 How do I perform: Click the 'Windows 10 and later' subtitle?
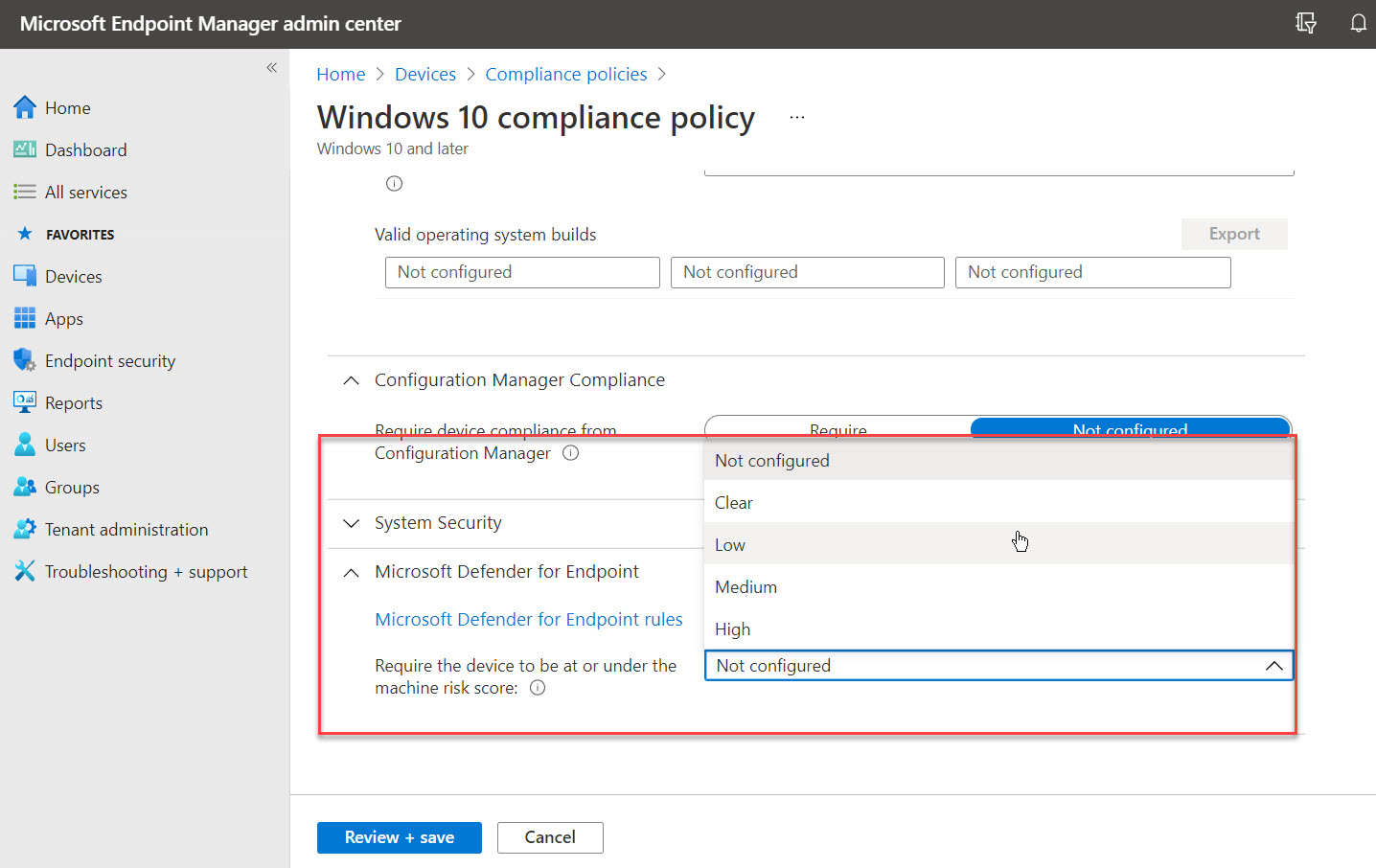(x=393, y=148)
